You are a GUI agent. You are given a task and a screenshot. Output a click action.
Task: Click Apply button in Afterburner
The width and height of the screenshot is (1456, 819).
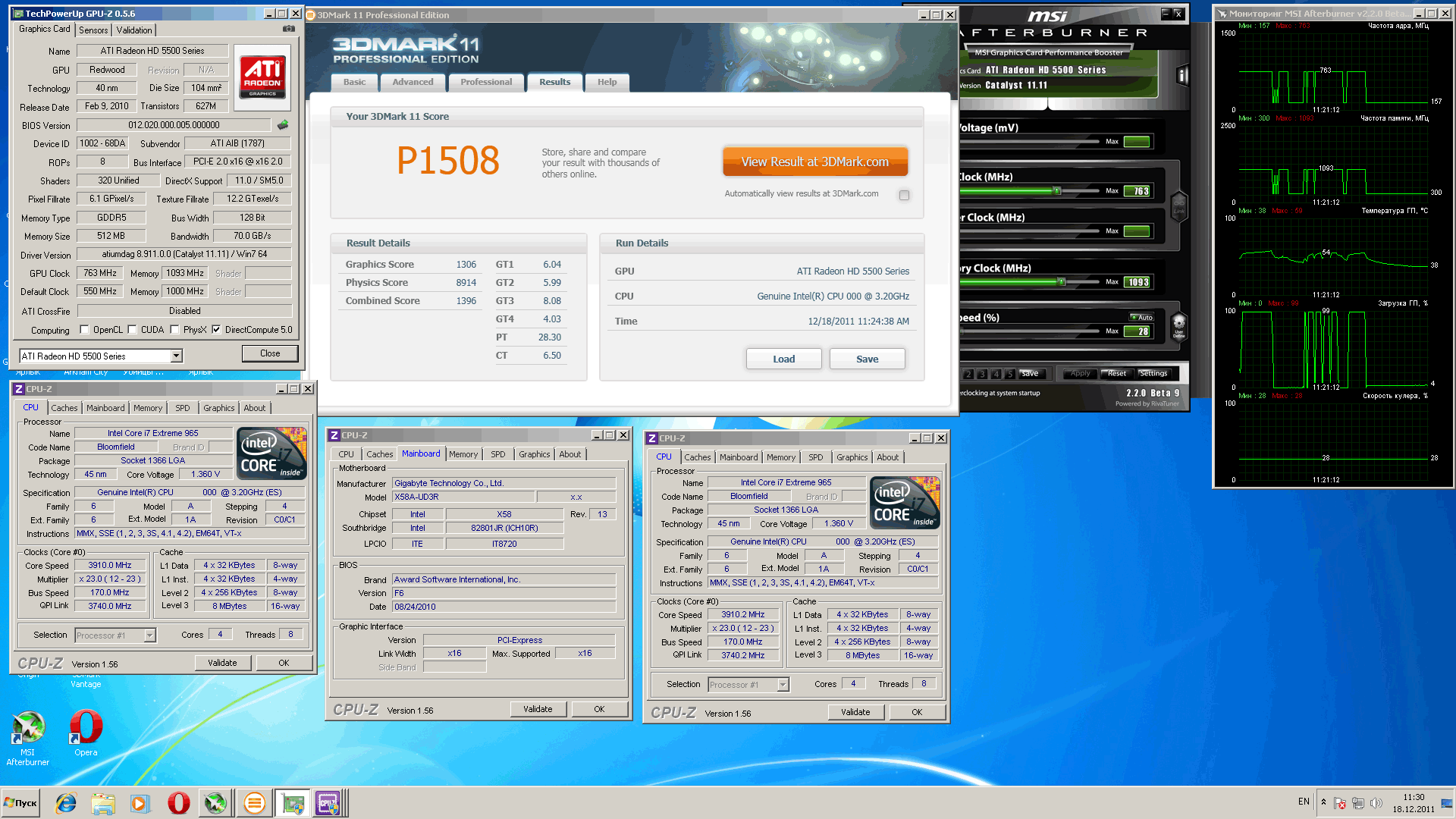coord(1080,373)
